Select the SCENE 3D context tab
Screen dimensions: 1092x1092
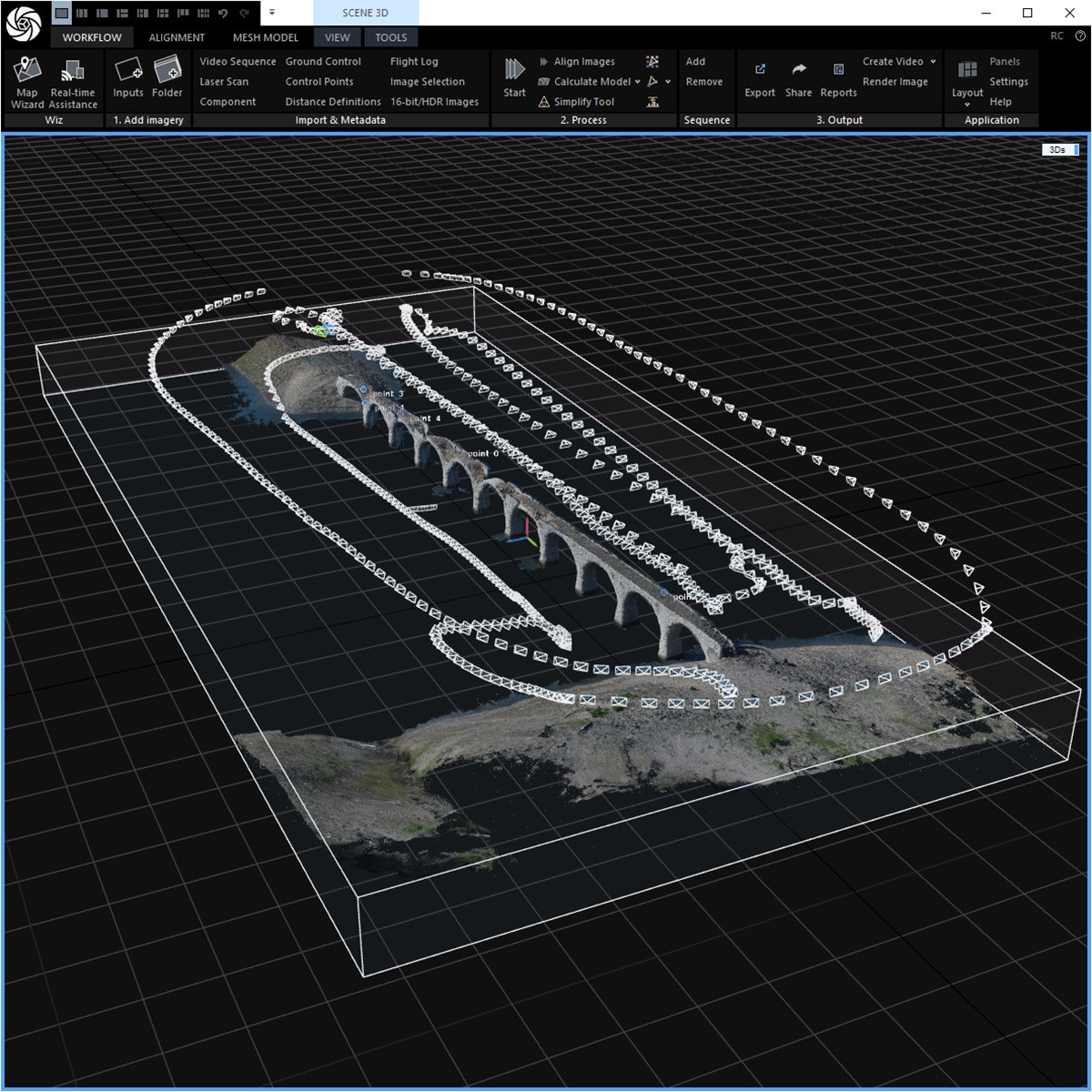(365, 13)
